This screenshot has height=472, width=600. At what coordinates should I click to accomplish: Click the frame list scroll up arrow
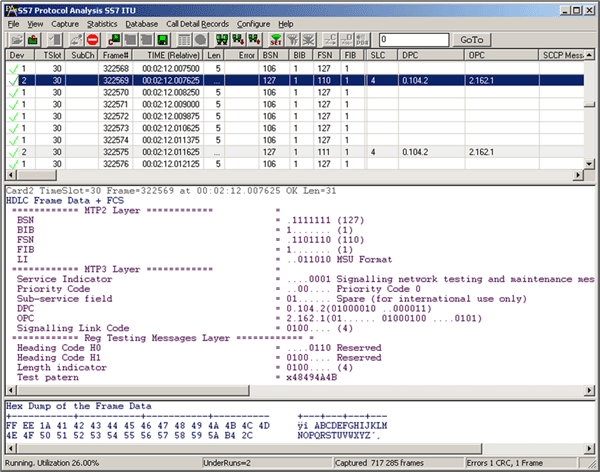589,55
